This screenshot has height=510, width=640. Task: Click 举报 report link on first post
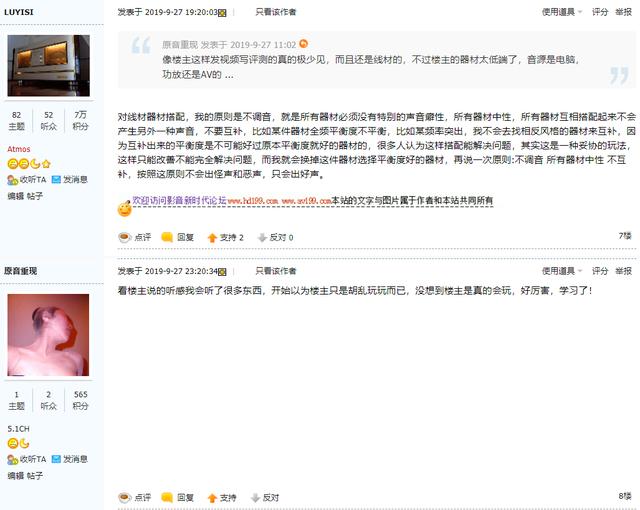[623, 12]
